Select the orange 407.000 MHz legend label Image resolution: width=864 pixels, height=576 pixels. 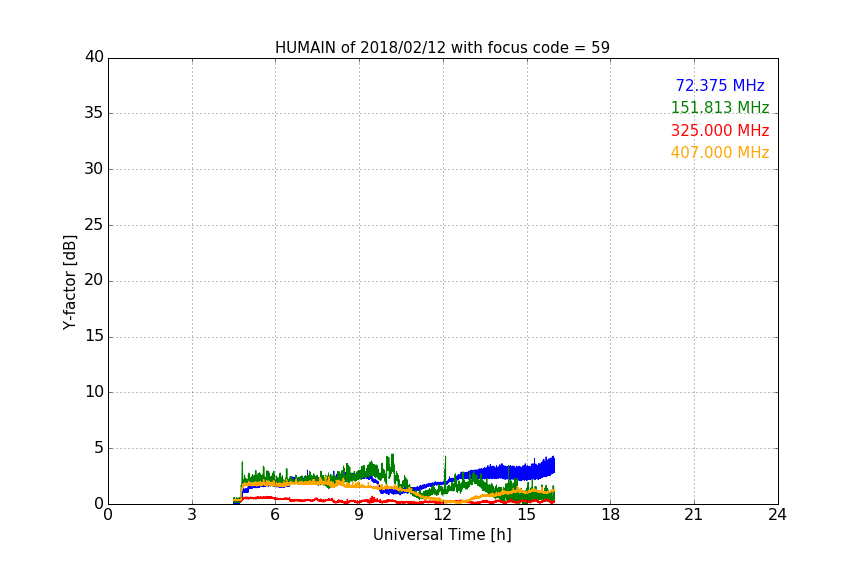[x=720, y=153]
